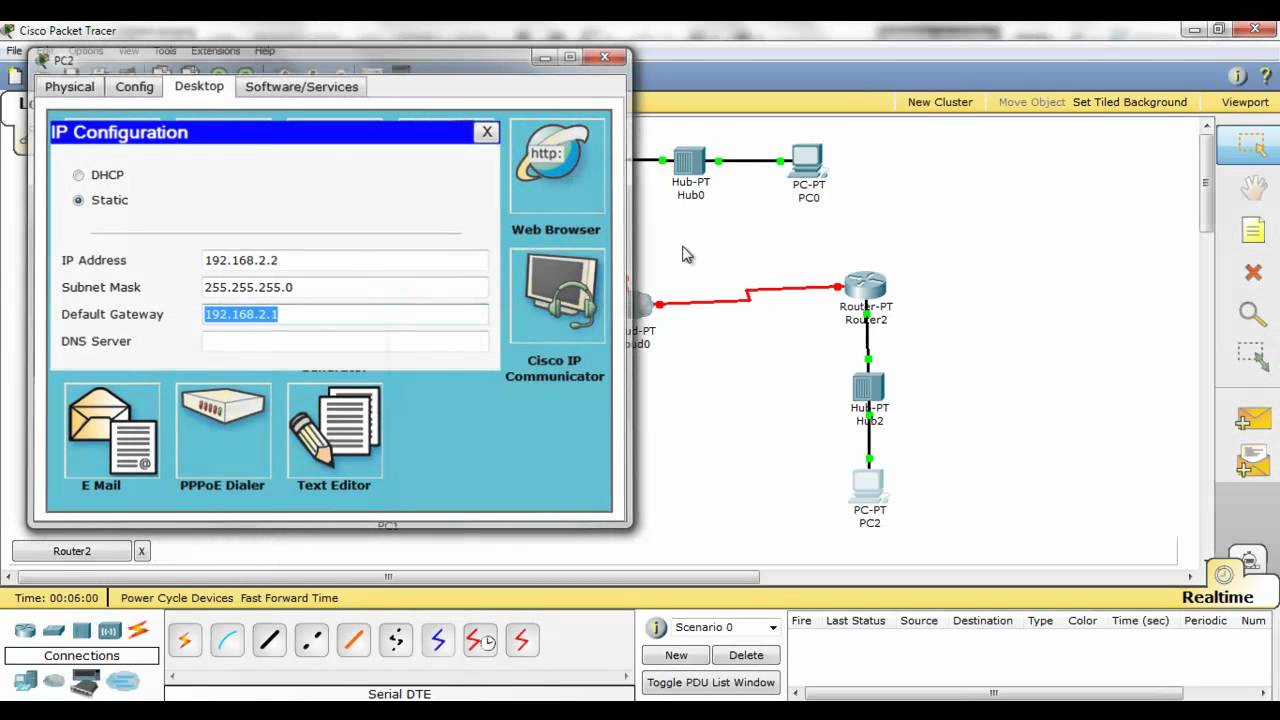1280x720 pixels.
Task: Open the network information 'i' icon
Action: click(1237, 76)
